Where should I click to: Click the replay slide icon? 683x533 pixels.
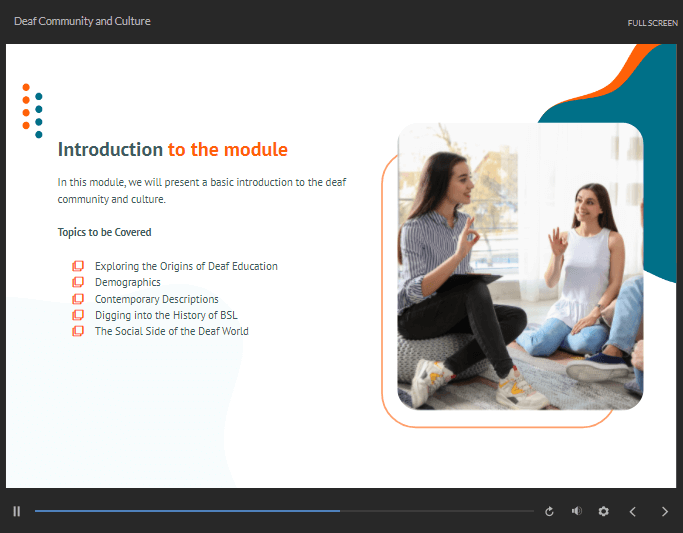click(x=549, y=511)
